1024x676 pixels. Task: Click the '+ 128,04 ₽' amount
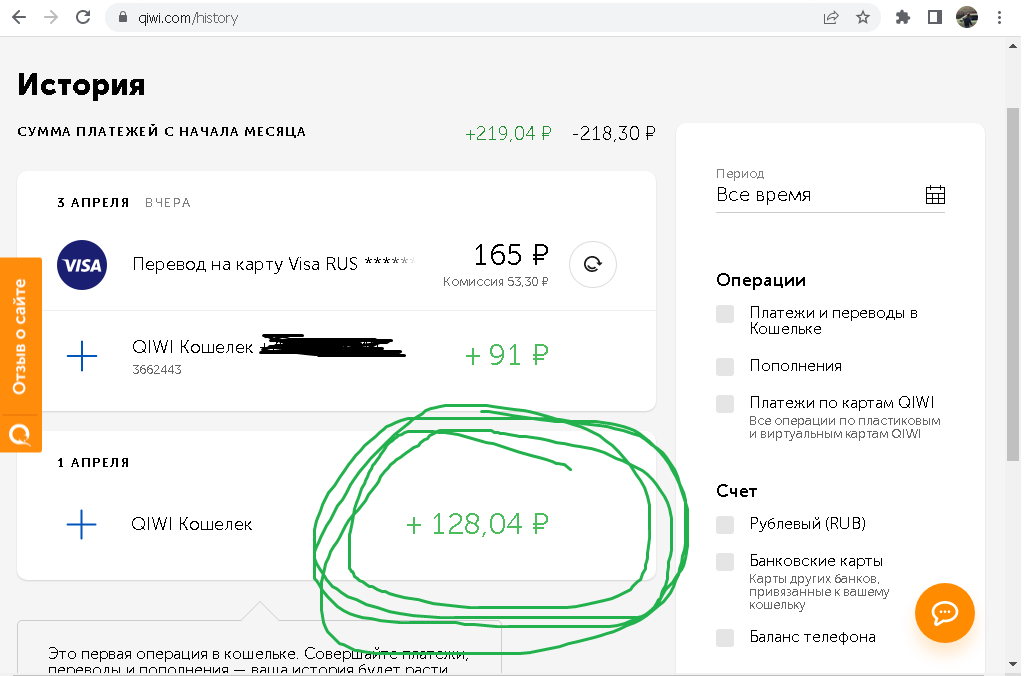[x=477, y=524]
